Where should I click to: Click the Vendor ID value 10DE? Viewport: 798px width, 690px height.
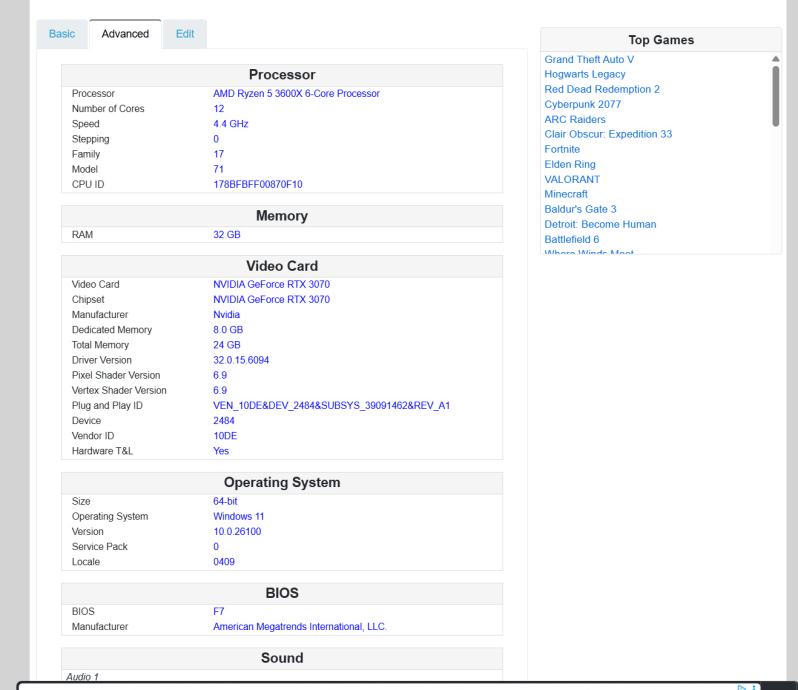[x=225, y=436]
